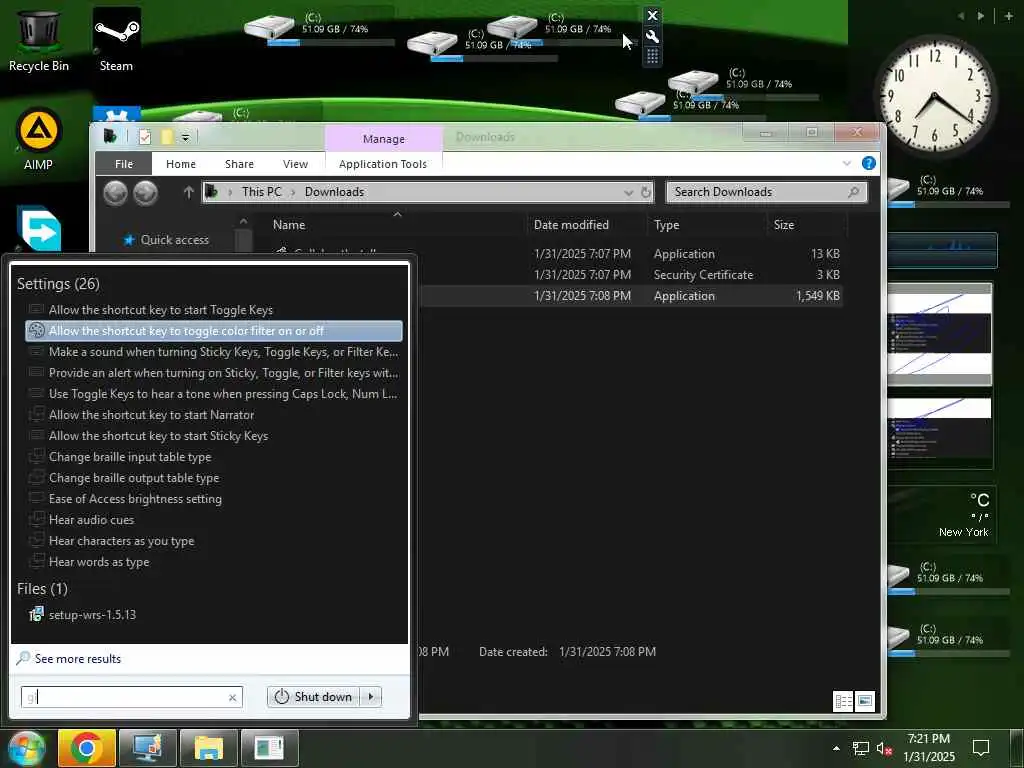Click the gadget drag-handle grid icon
Image resolution: width=1024 pixels, height=768 pixels.
[652, 57]
